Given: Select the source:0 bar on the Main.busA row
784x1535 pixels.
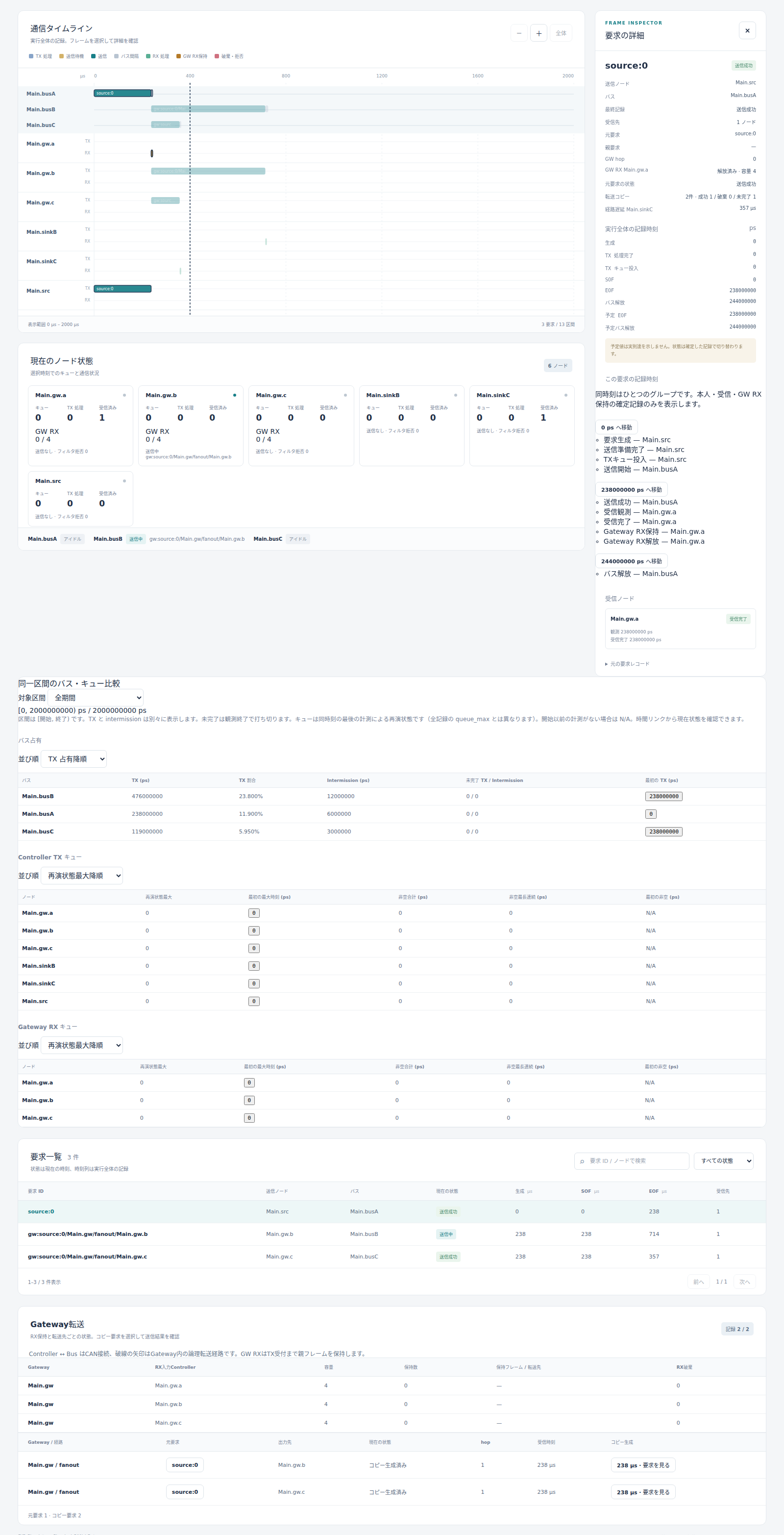Looking at the screenshot, I should 123,93.
